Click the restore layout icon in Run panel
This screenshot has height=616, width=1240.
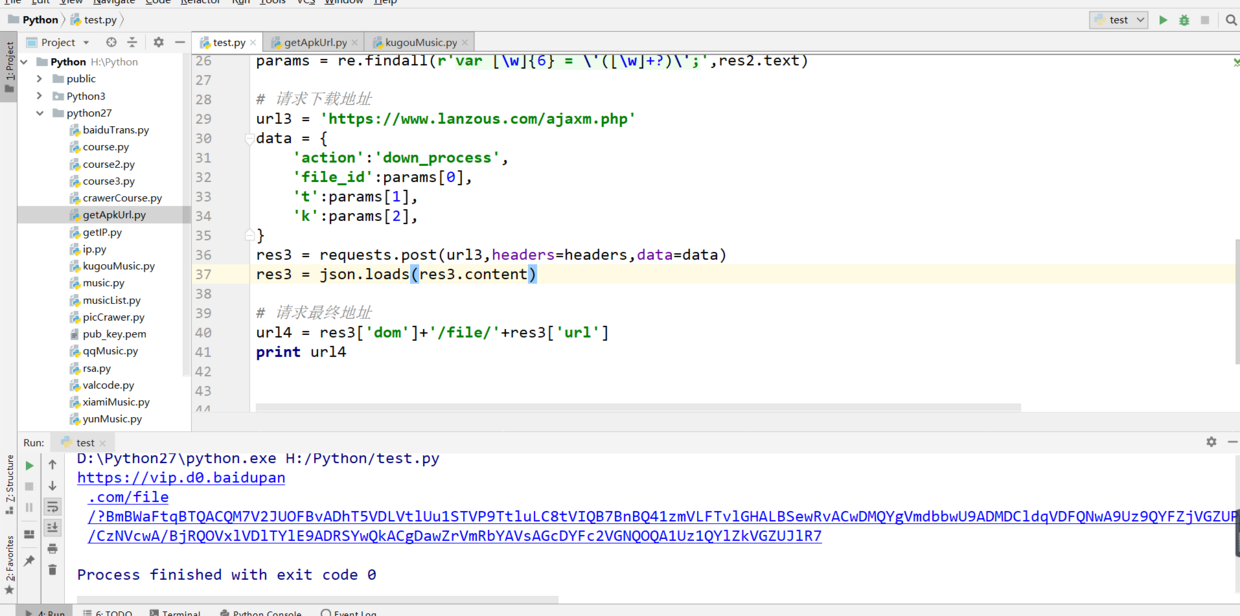pos(29,535)
